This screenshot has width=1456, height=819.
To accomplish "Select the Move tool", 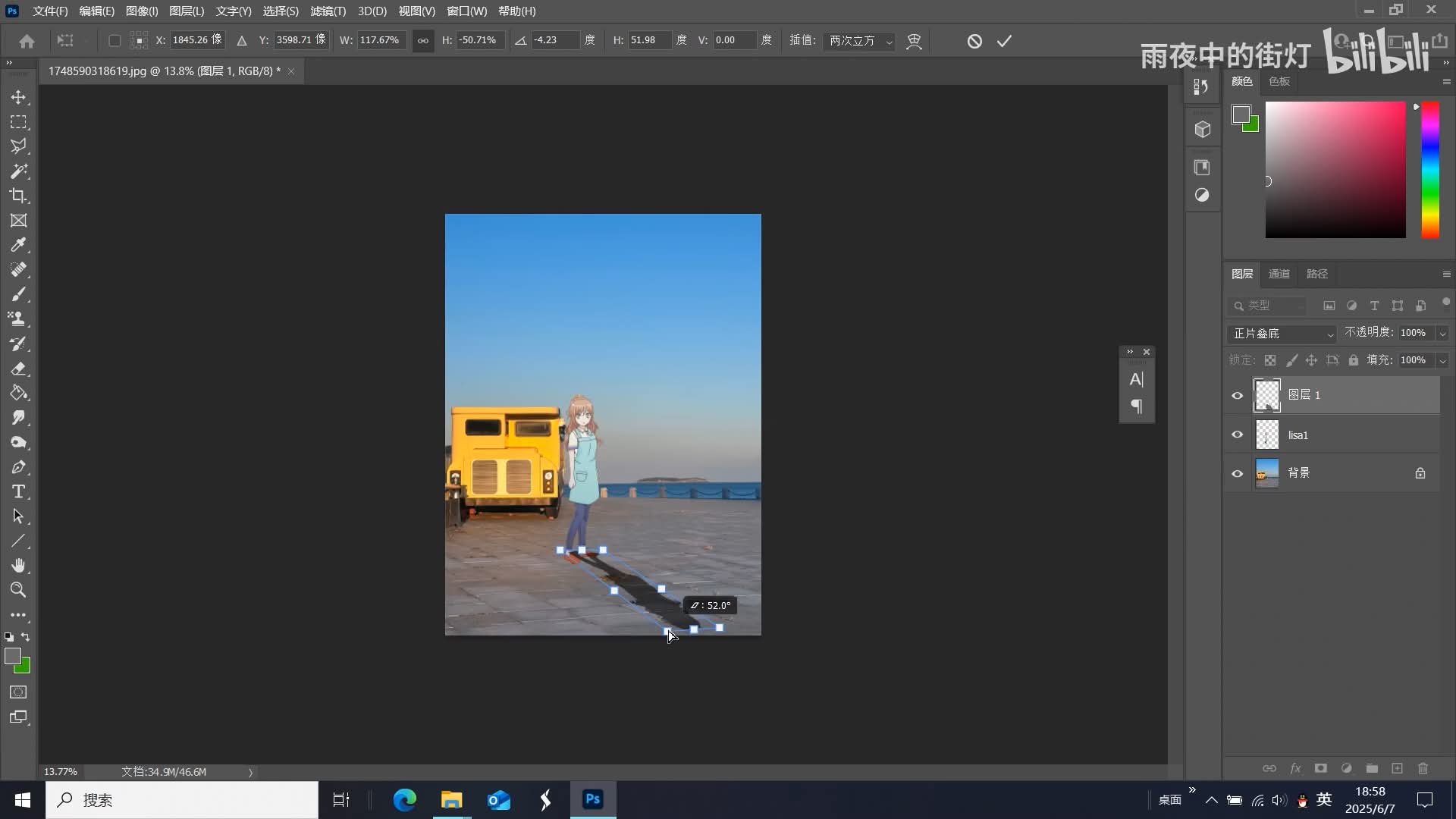I will tap(18, 97).
